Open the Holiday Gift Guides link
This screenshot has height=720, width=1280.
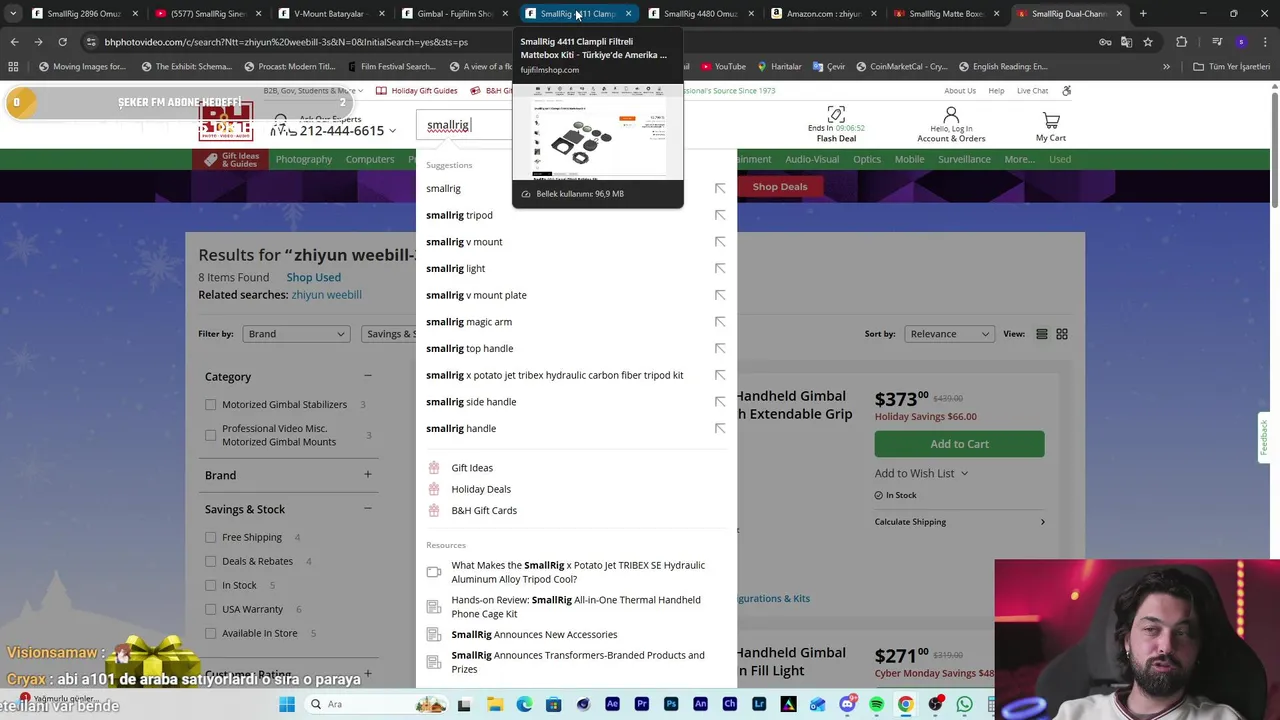(x=417, y=91)
